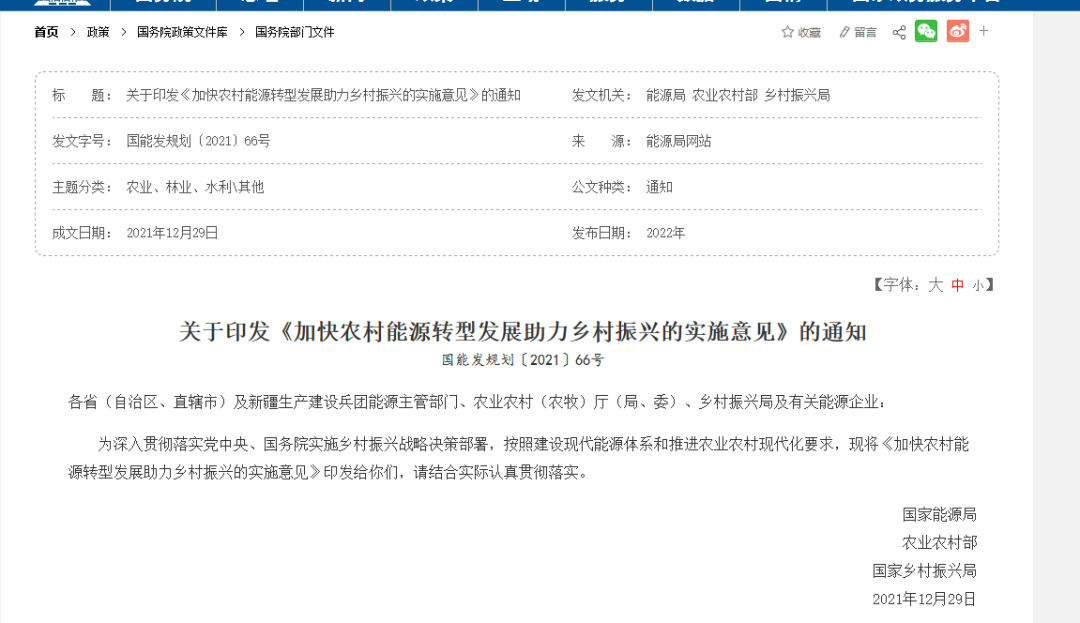This screenshot has height=623, width=1080.
Task: Click the 留言 pencil icon to comment
Action: [845, 31]
